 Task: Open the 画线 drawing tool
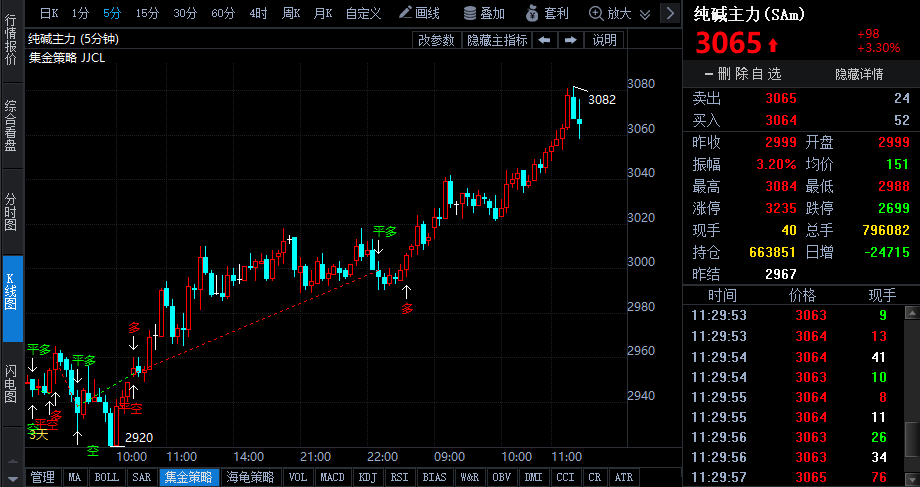418,13
